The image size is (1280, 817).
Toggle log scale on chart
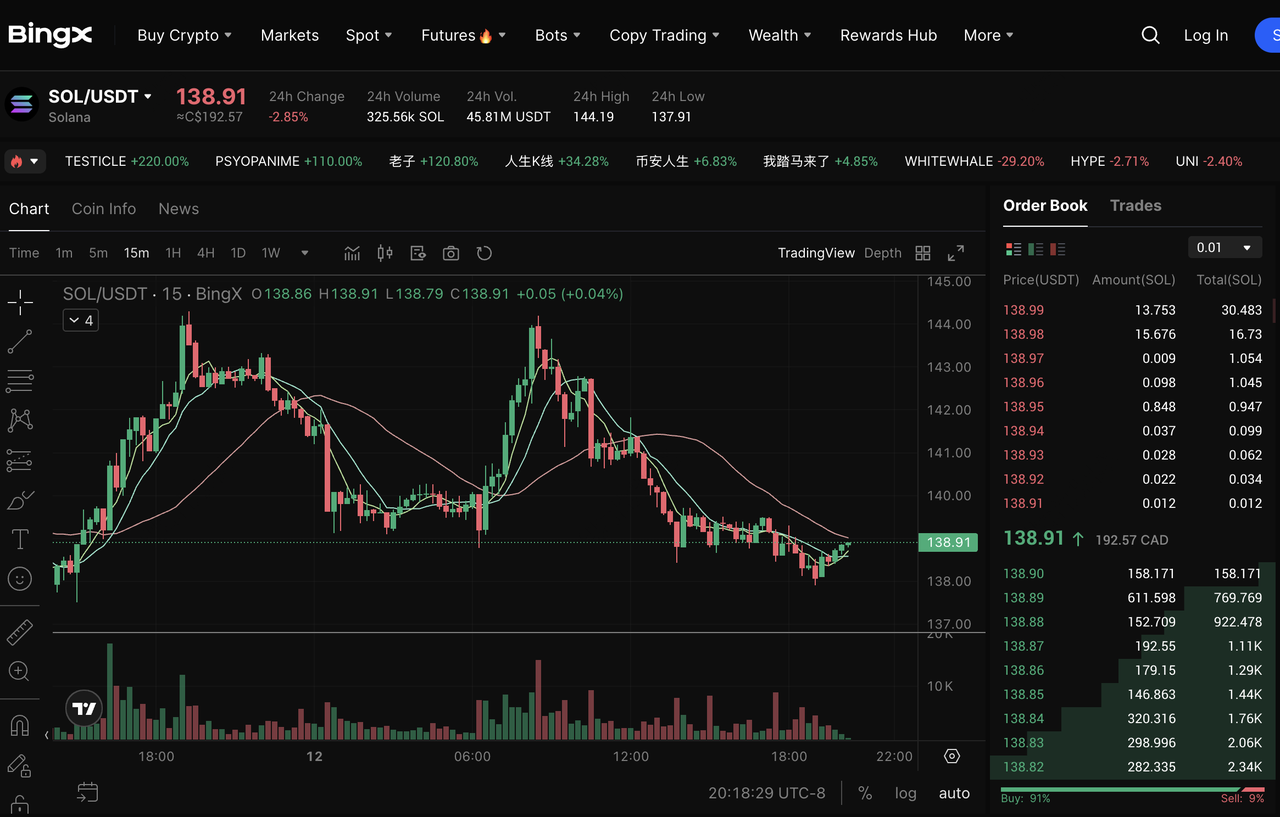click(905, 793)
